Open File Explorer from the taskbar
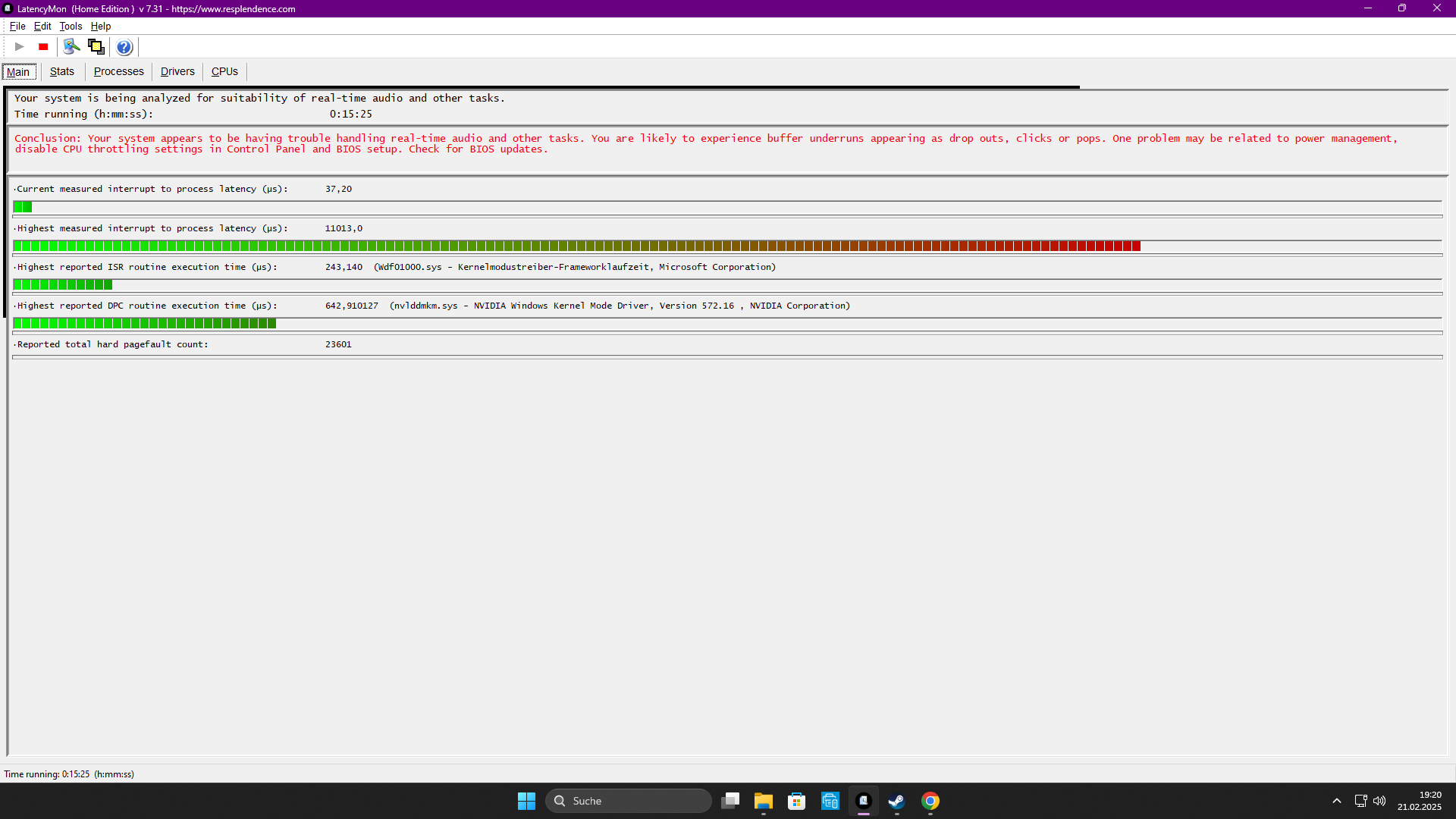The height and width of the screenshot is (819, 1456). [x=763, y=801]
